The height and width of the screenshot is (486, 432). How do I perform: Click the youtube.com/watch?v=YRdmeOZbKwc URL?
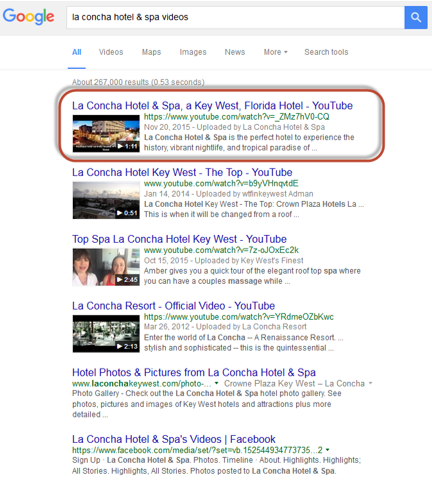click(239, 317)
